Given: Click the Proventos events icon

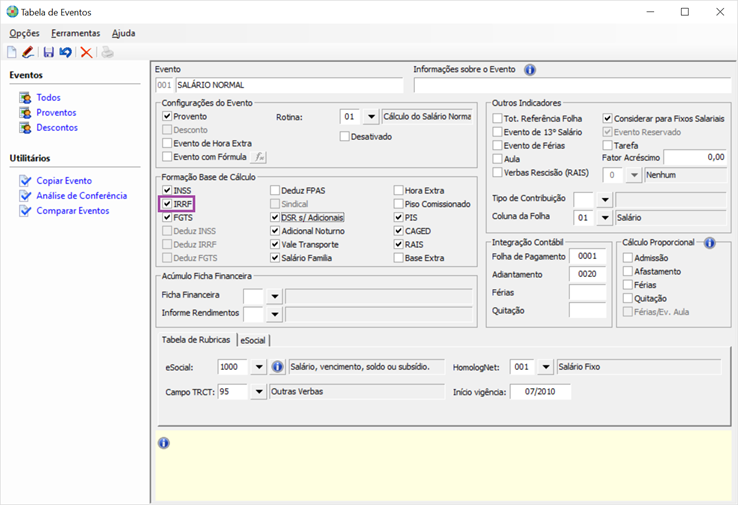Looking at the screenshot, I should tap(25, 113).
